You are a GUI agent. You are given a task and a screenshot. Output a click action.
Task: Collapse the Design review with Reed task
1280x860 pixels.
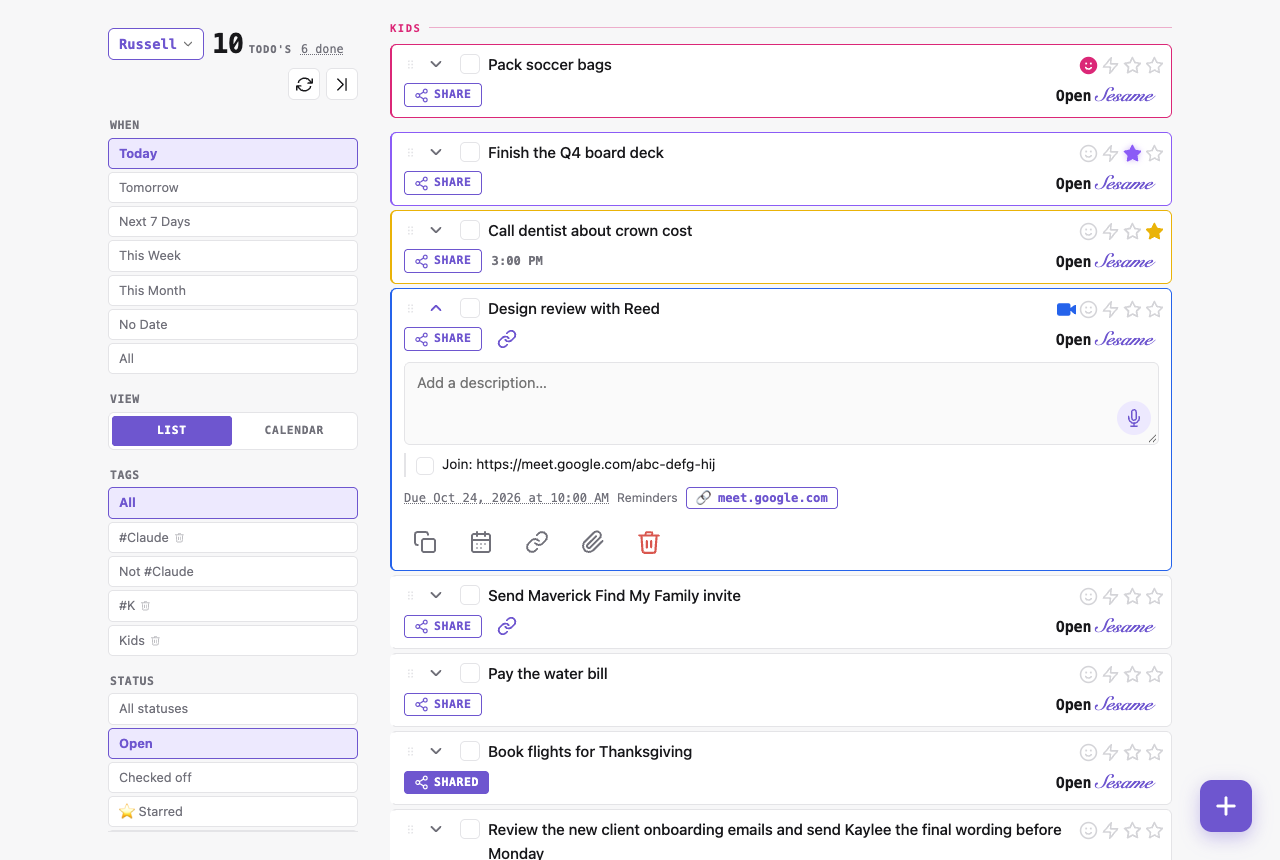(x=436, y=309)
